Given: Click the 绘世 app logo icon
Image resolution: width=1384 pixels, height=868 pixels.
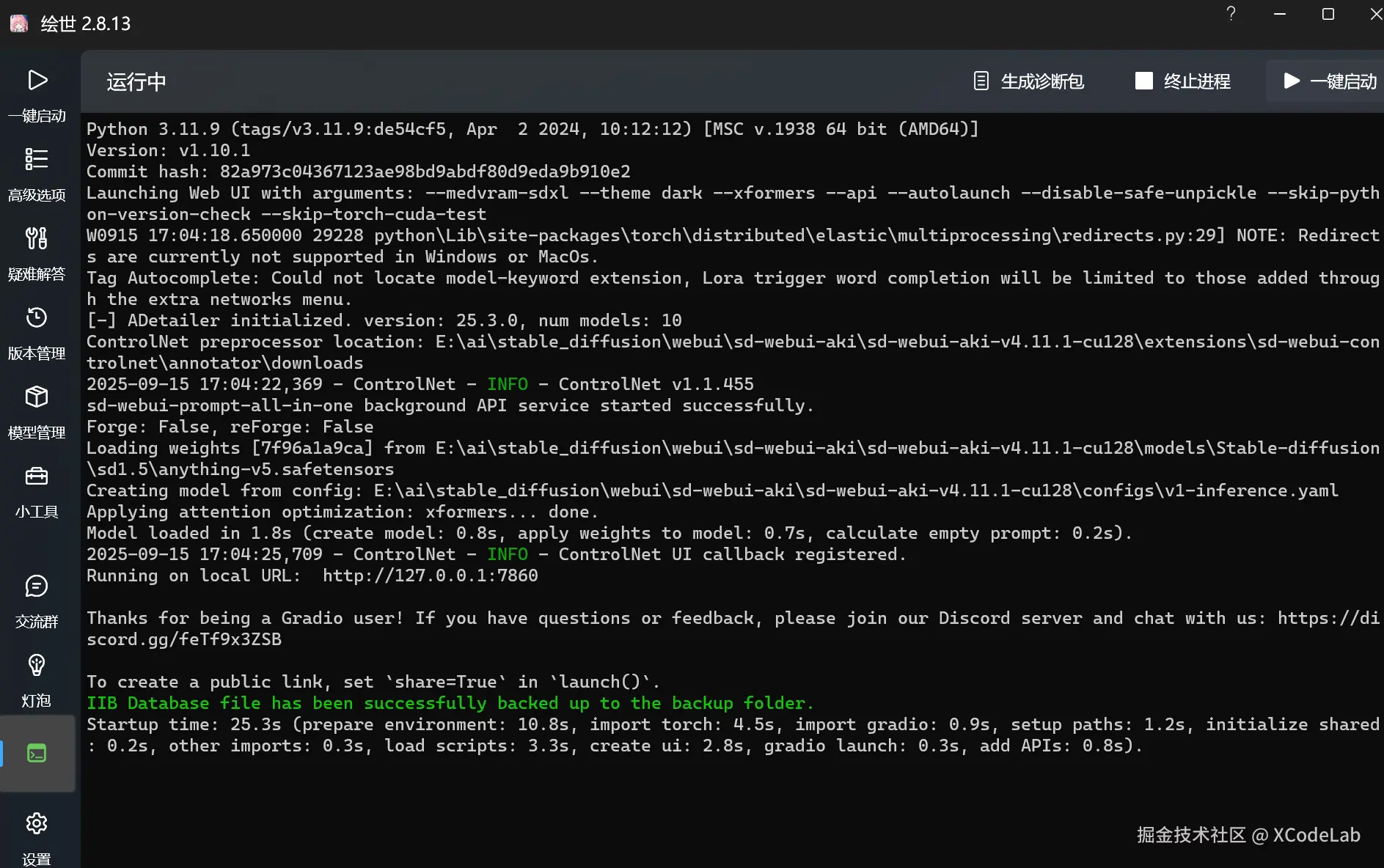Looking at the screenshot, I should 19,23.
